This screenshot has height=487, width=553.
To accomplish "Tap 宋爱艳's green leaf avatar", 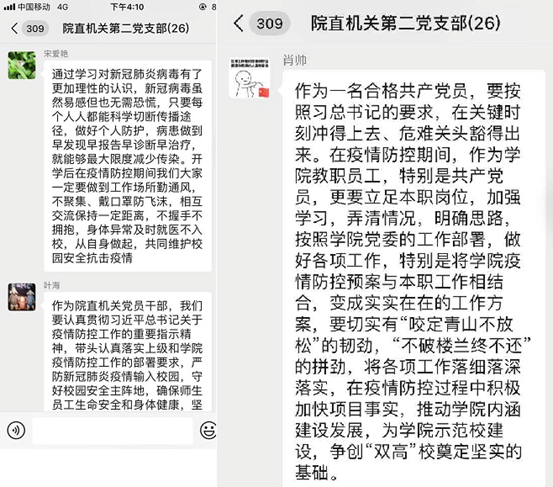I will coord(22,65).
